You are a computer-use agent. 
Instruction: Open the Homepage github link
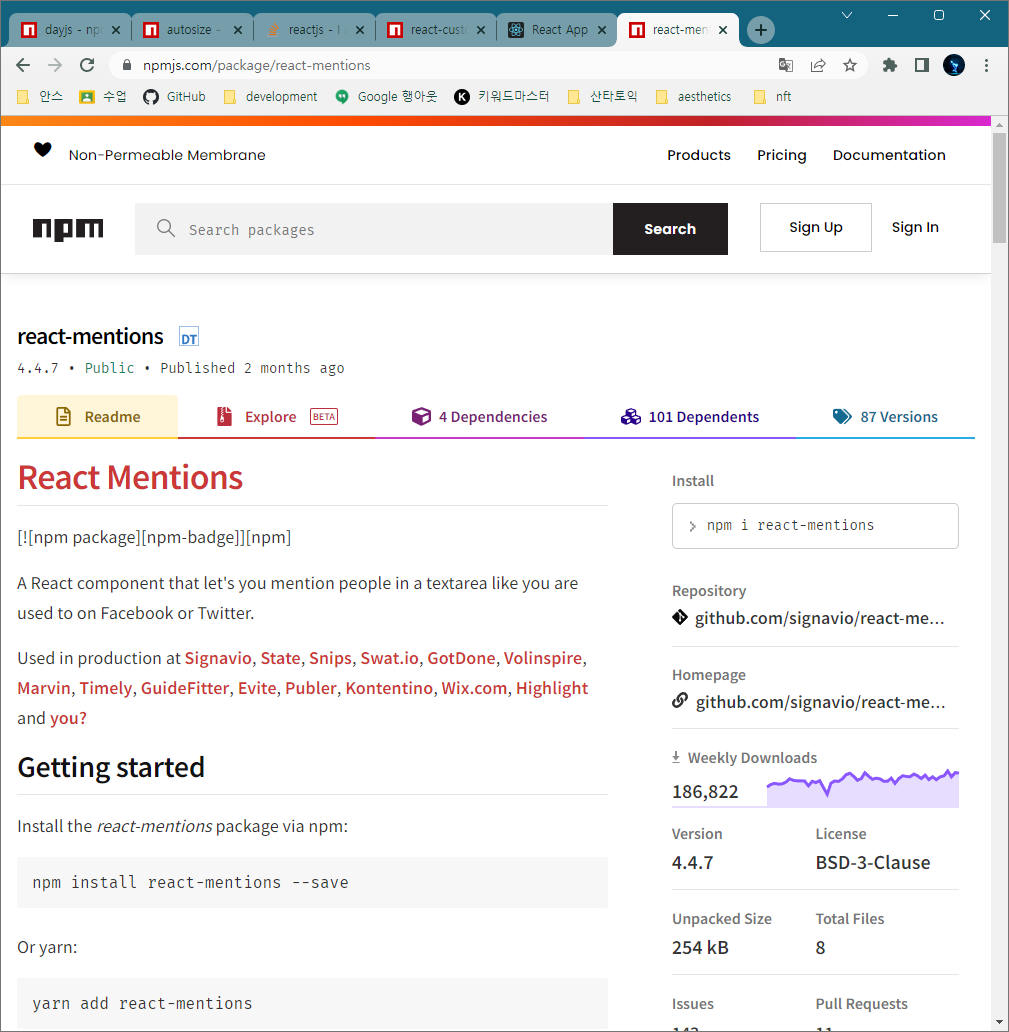(820, 702)
